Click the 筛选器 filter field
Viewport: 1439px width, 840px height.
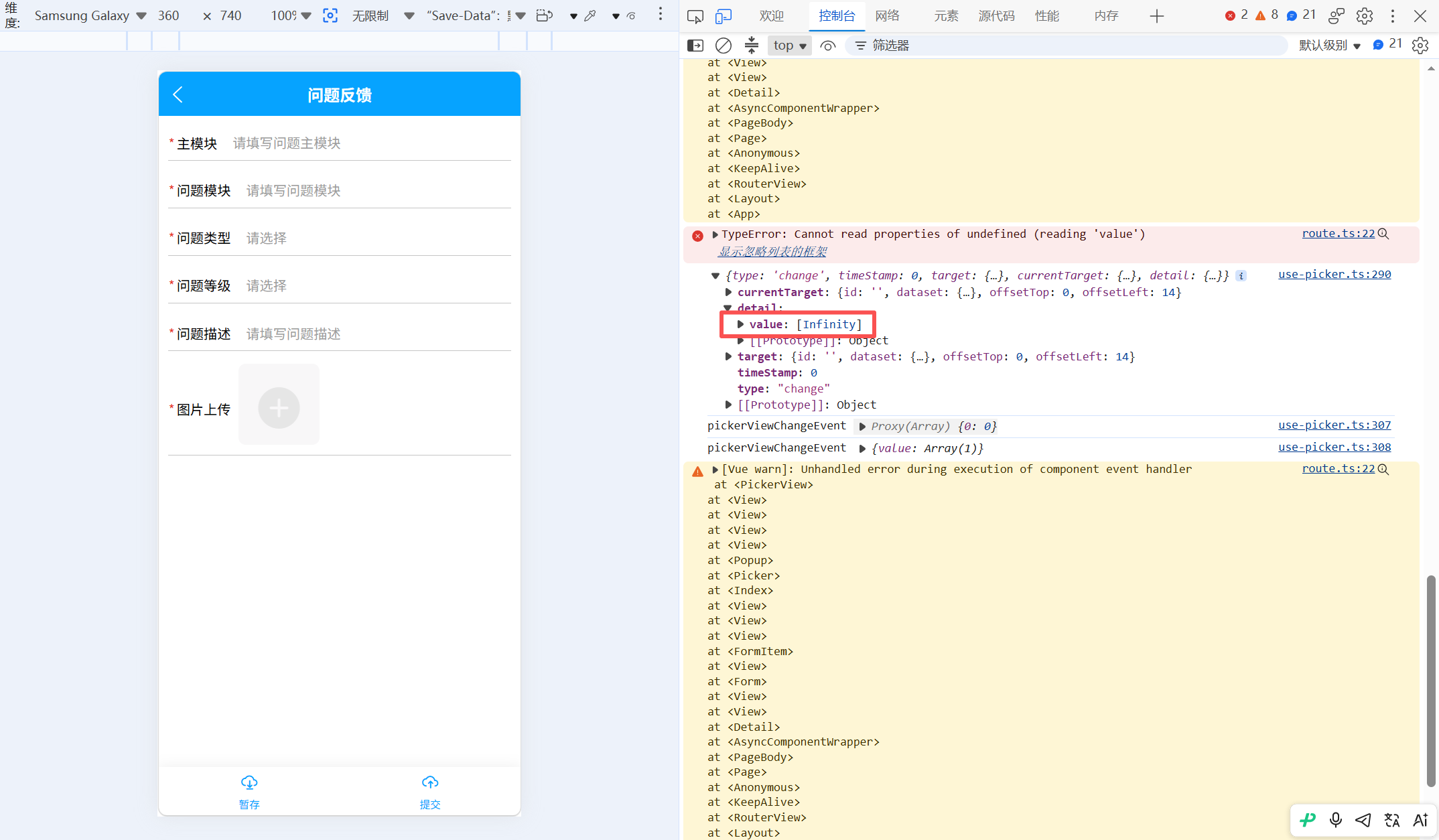point(1067,46)
